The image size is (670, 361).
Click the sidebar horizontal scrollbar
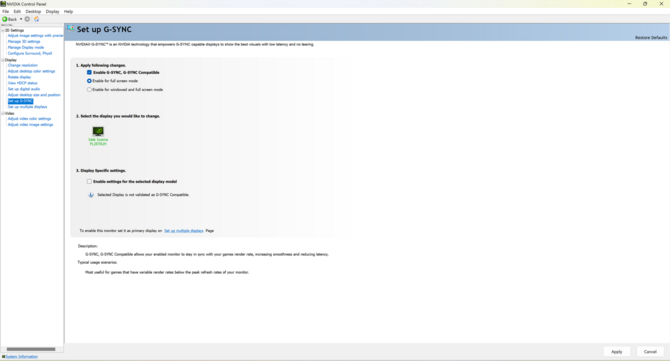(31, 349)
